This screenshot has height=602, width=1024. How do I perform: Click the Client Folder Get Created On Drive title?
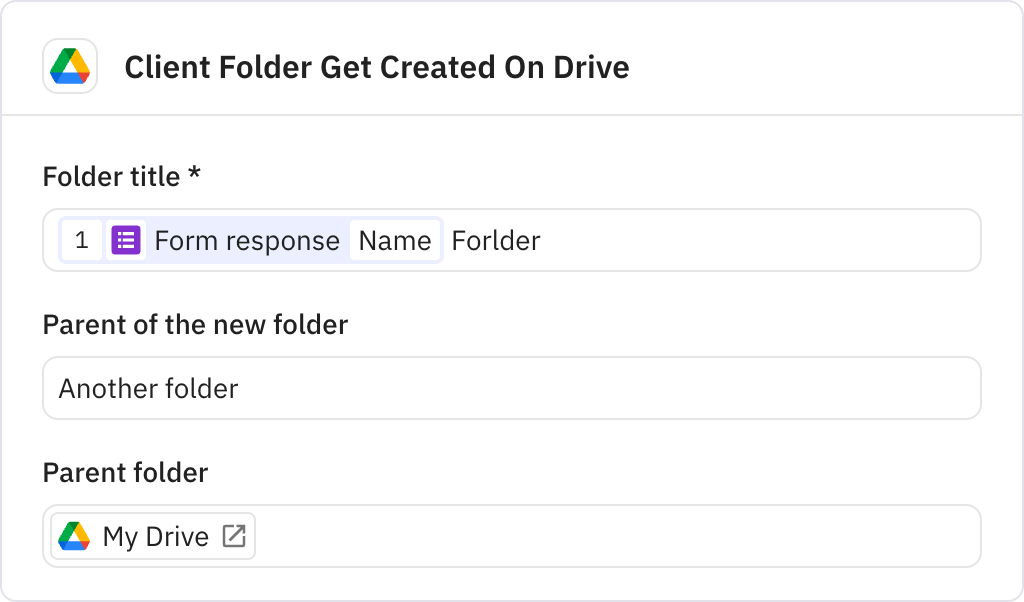tap(377, 67)
